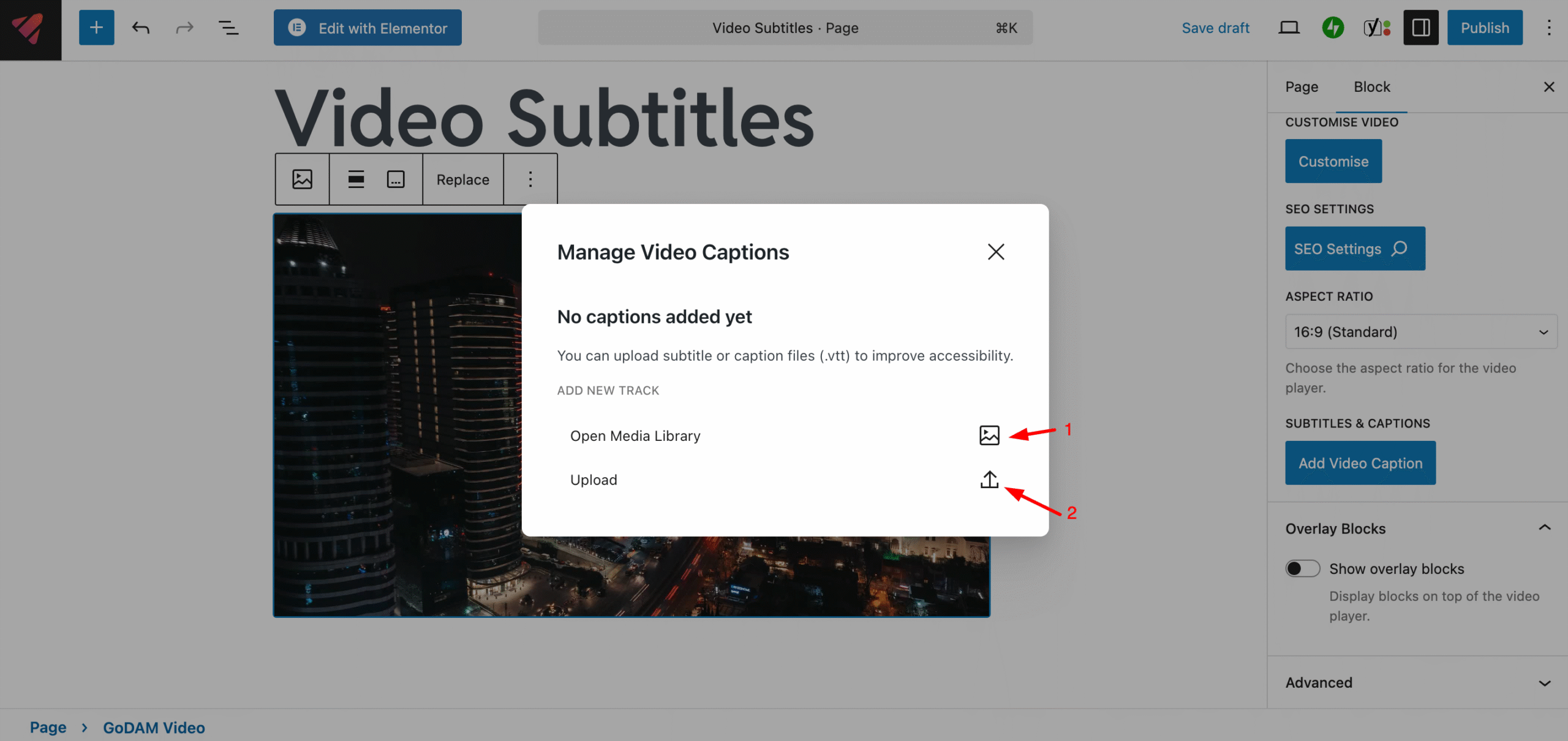Open the block inserter
The height and width of the screenshot is (741, 1568).
pyautogui.click(x=96, y=27)
